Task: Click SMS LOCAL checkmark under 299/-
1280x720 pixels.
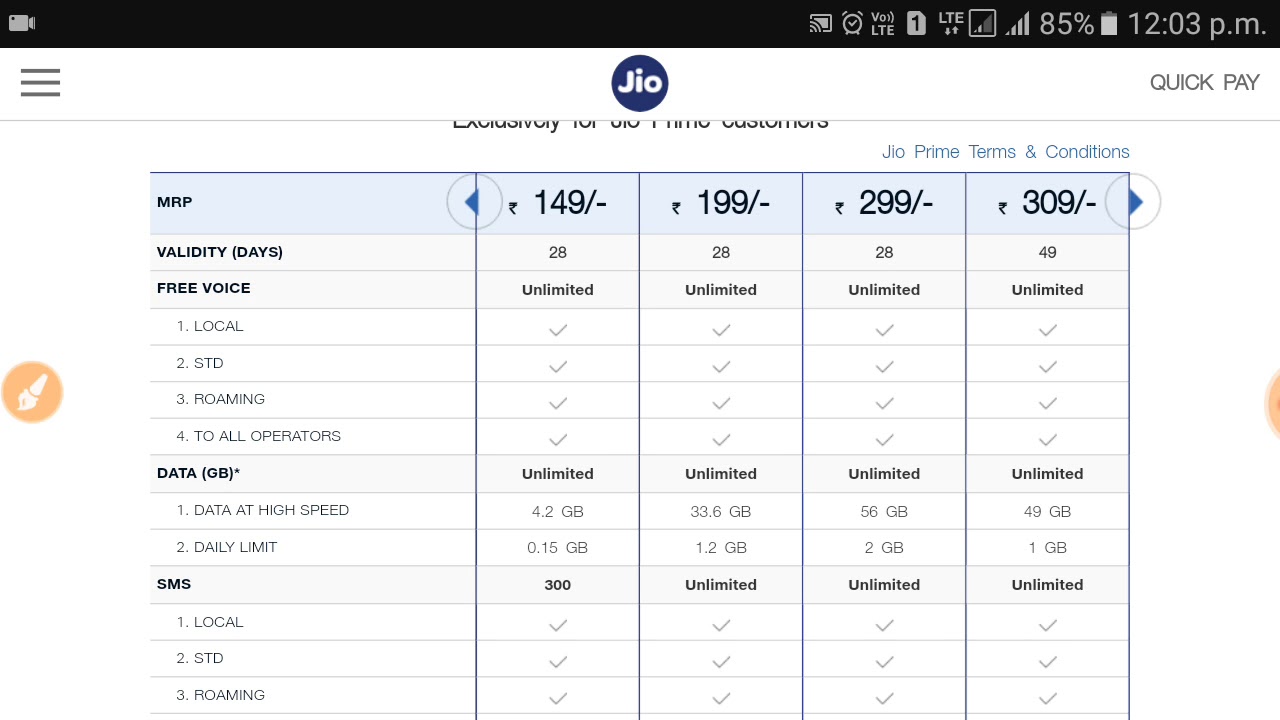Action: coord(884,625)
